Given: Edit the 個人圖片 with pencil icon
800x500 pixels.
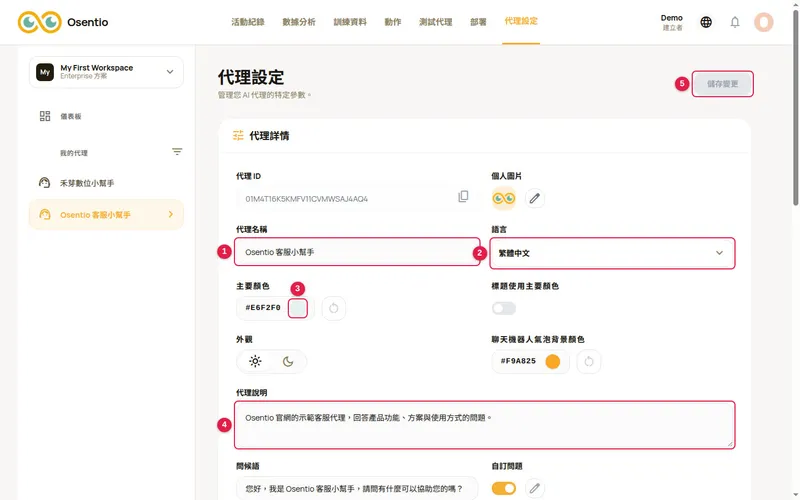Looking at the screenshot, I should [534, 198].
